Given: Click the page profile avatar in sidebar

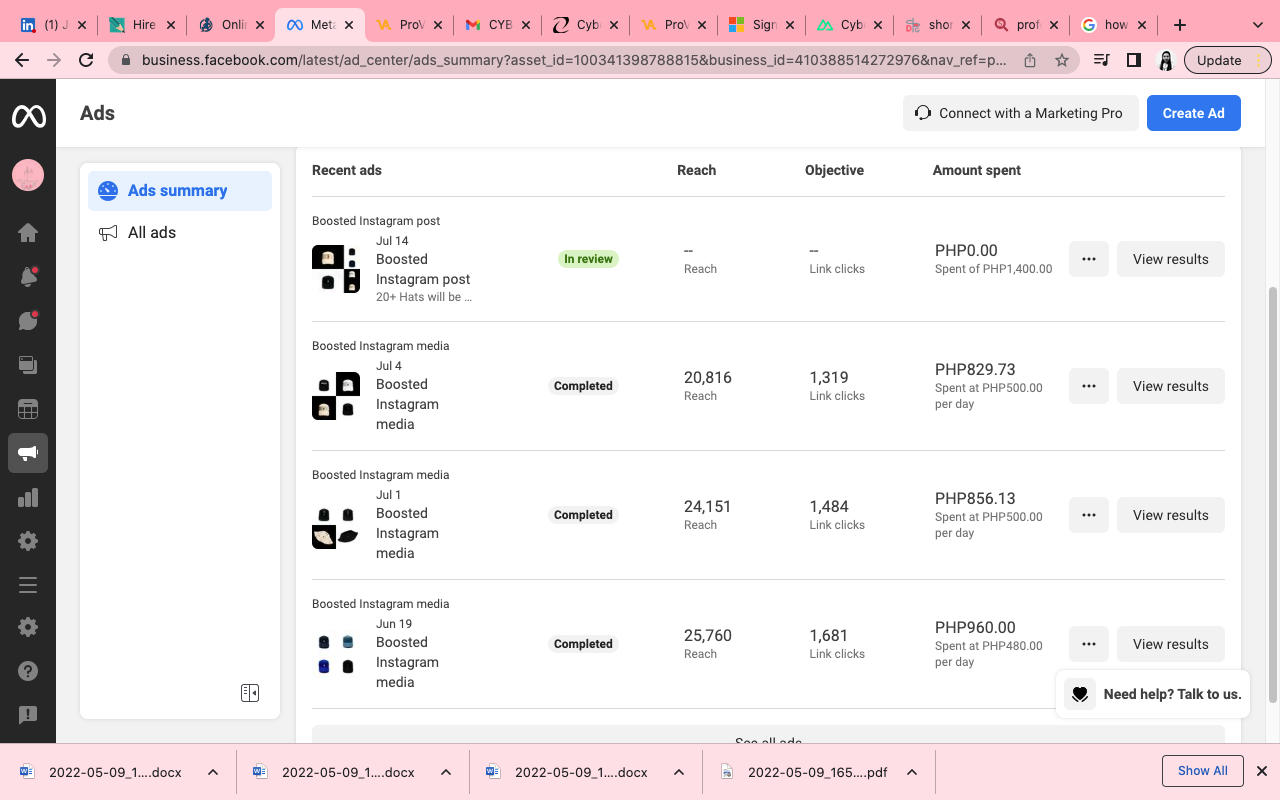Looking at the screenshot, I should point(28,176).
